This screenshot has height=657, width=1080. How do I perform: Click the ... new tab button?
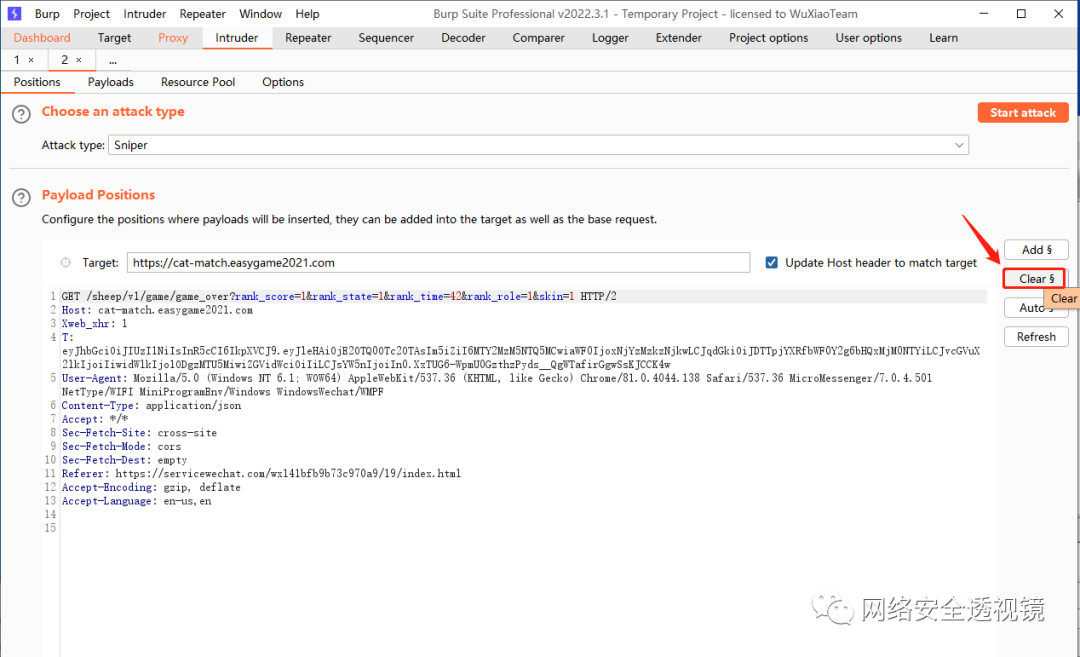pyautogui.click(x=112, y=61)
